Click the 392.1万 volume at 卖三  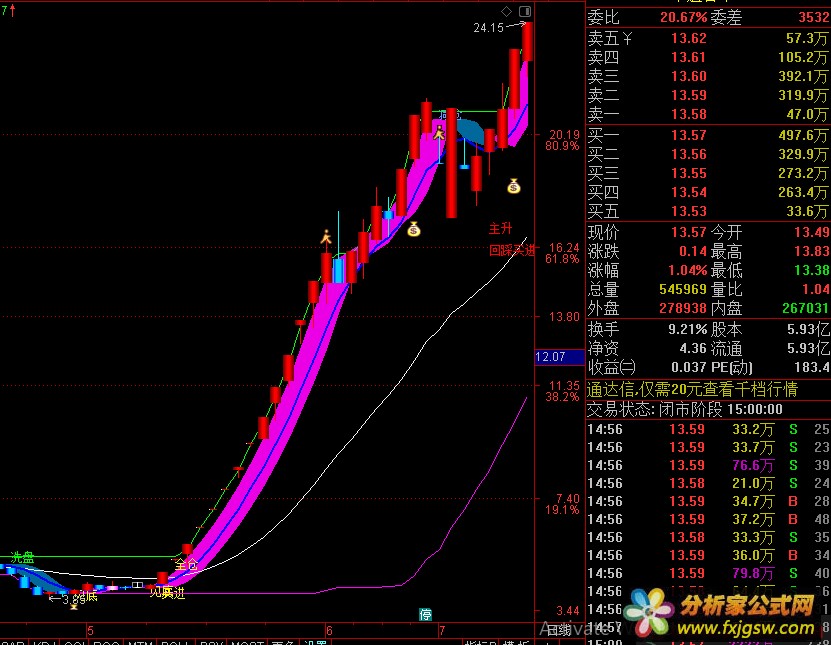(802, 76)
